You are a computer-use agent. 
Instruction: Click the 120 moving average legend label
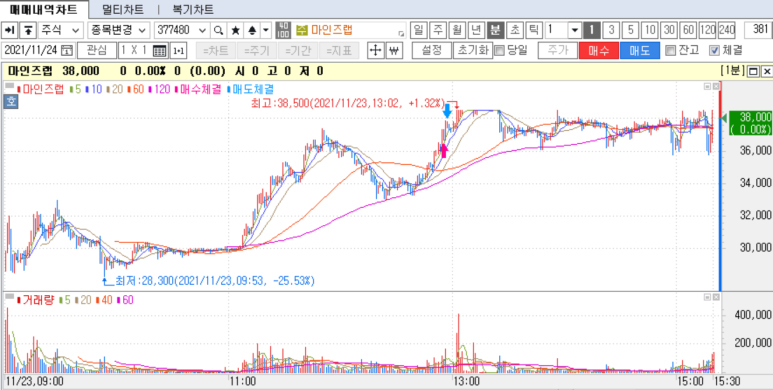(x=161, y=89)
